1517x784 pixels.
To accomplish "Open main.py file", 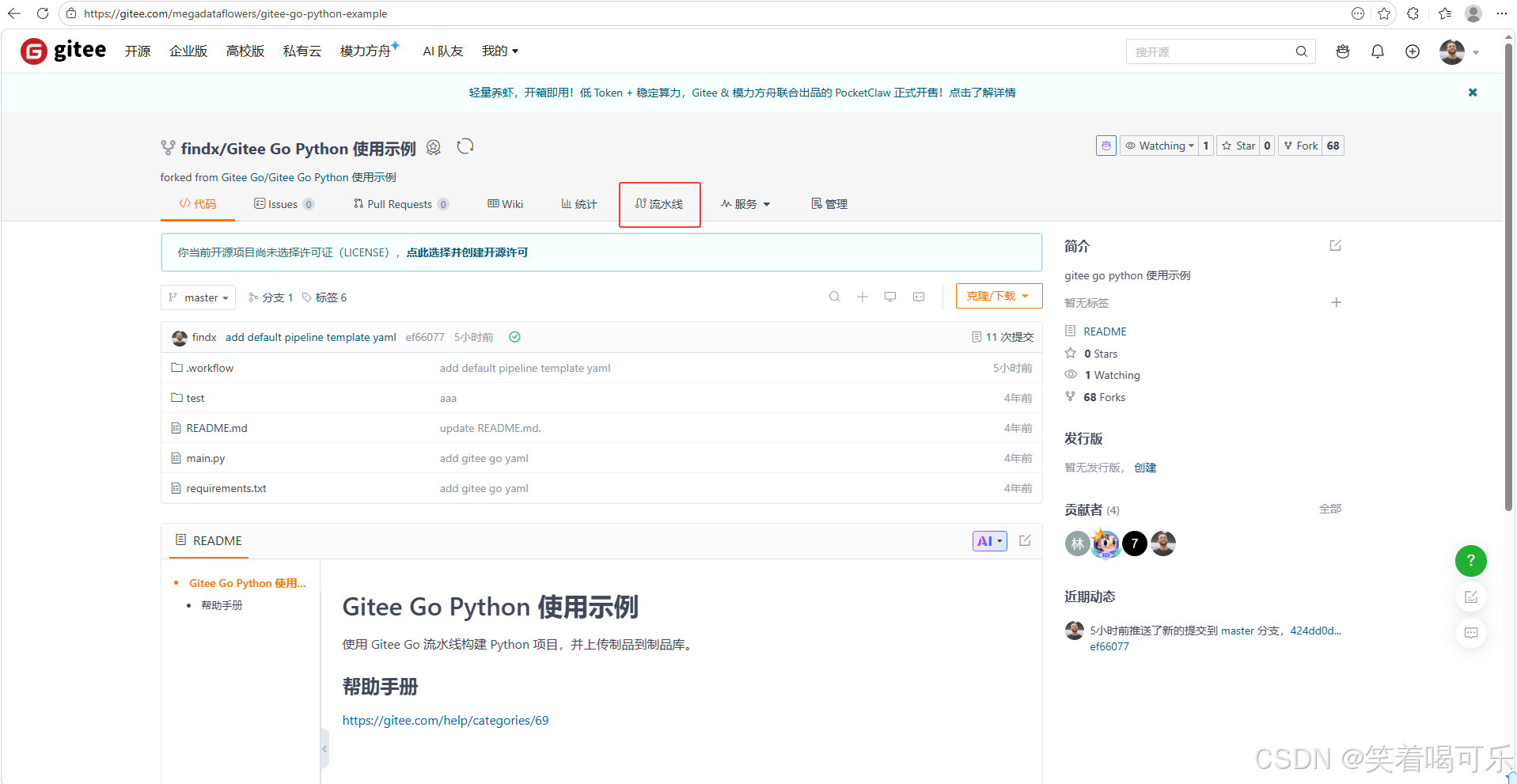I will [206, 458].
